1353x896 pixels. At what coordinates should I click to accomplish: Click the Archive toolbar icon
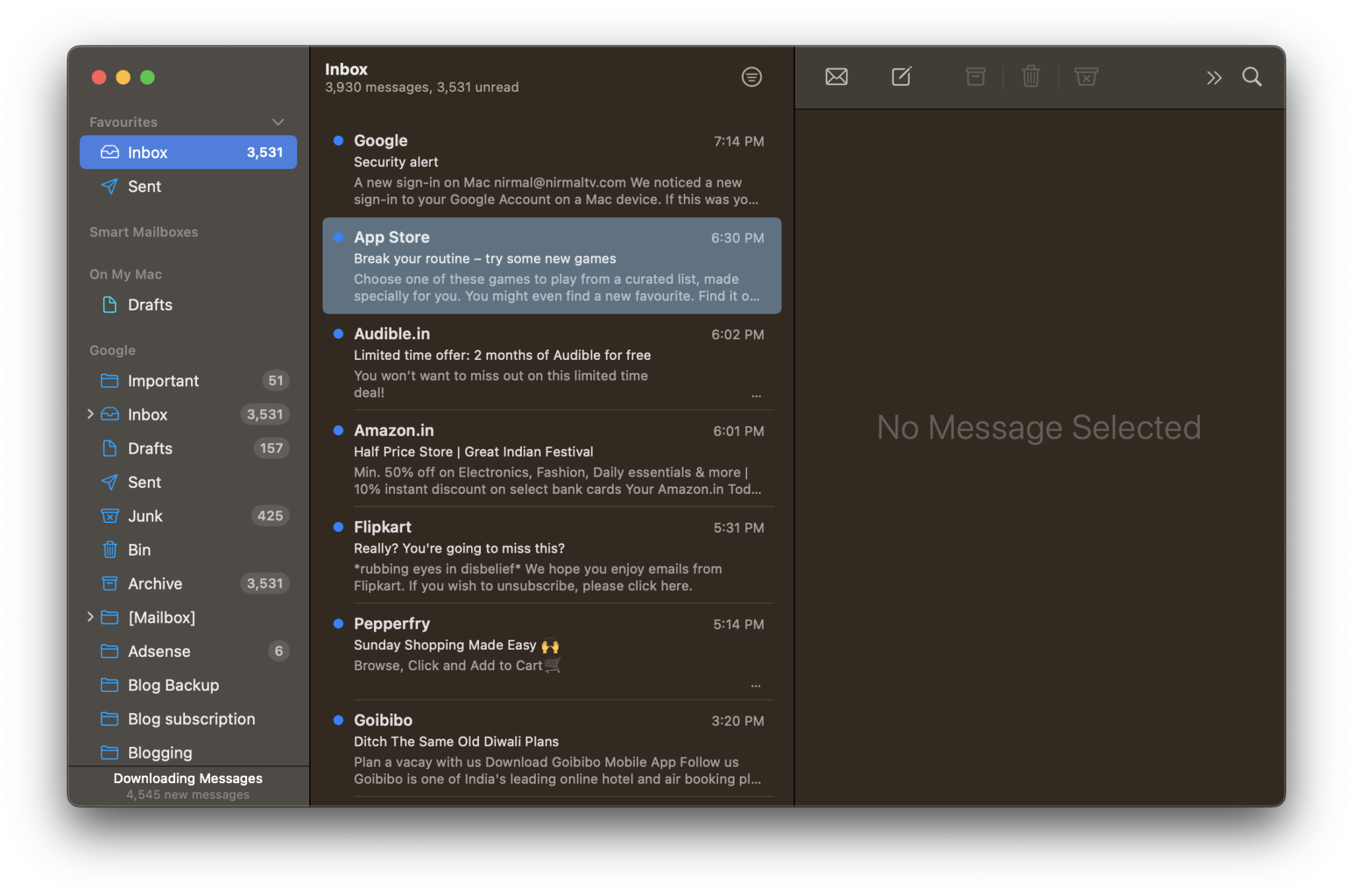click(976, 77)
